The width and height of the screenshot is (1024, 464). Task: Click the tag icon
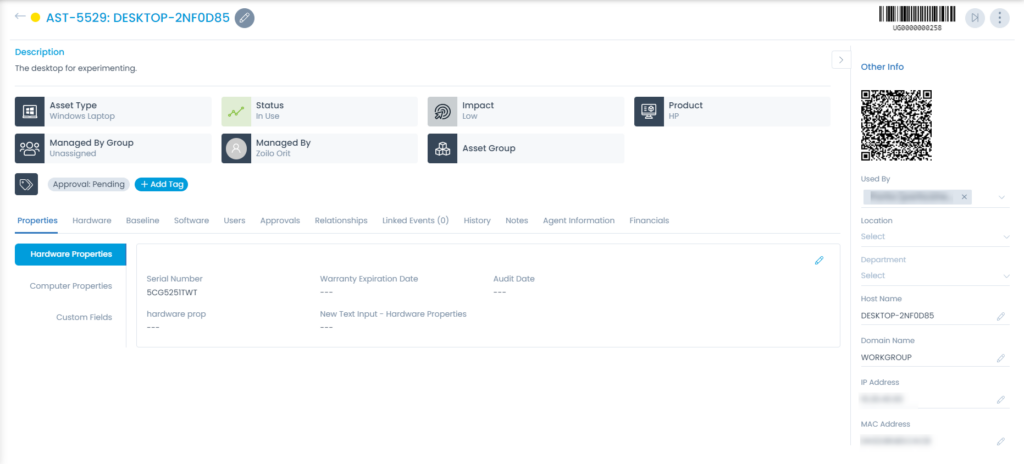click(26, 184)
